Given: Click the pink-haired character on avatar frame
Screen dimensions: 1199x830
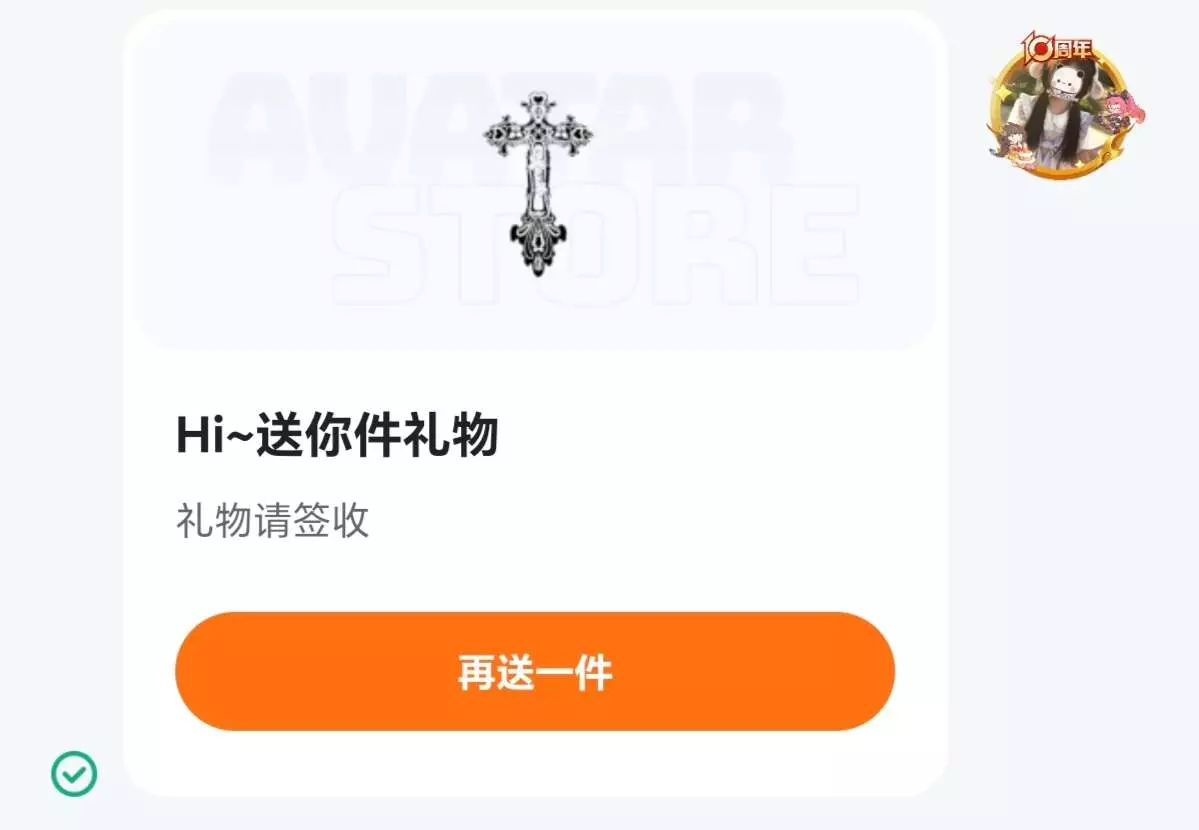Looking at the screenshot, I should coord(1126,112).
